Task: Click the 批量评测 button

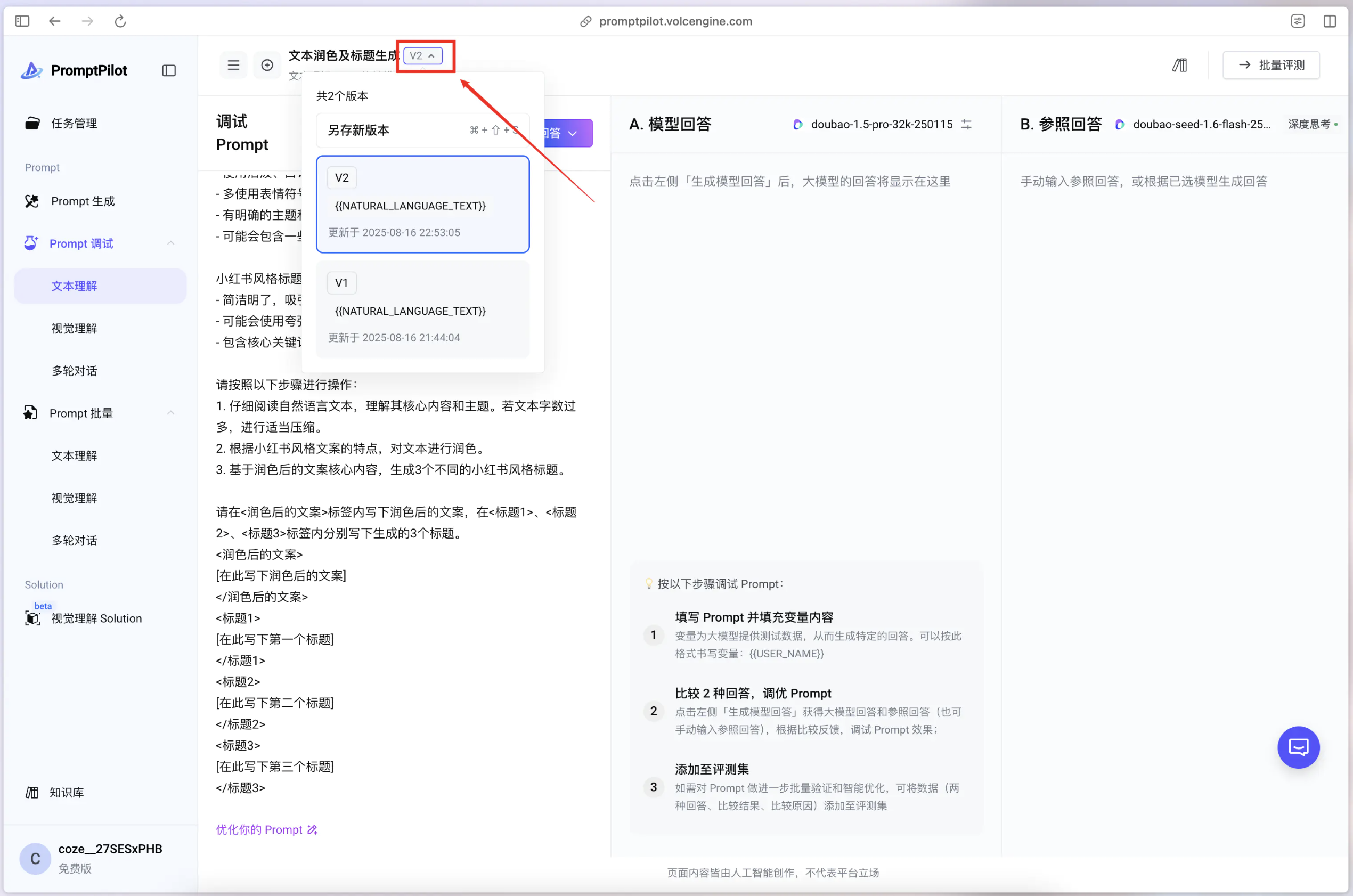Action: (x=1271, y=65)
